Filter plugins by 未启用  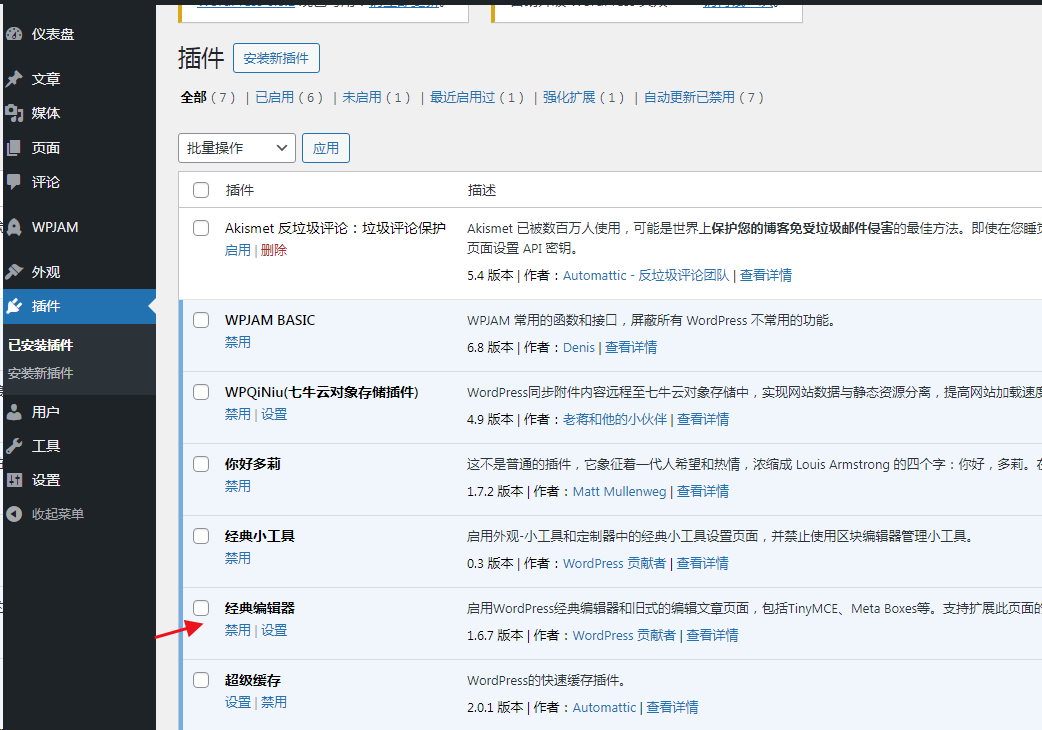pos(362,98)
